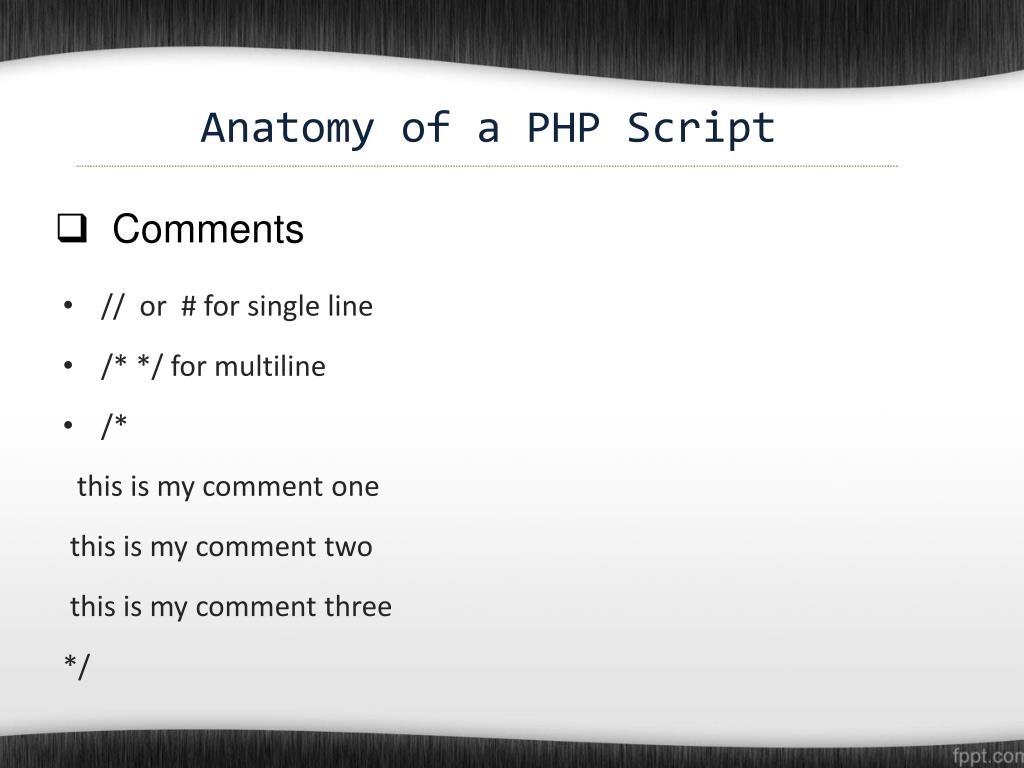Click the double-slash // comment symbol

pyautogui.click(x=111, y=306)
